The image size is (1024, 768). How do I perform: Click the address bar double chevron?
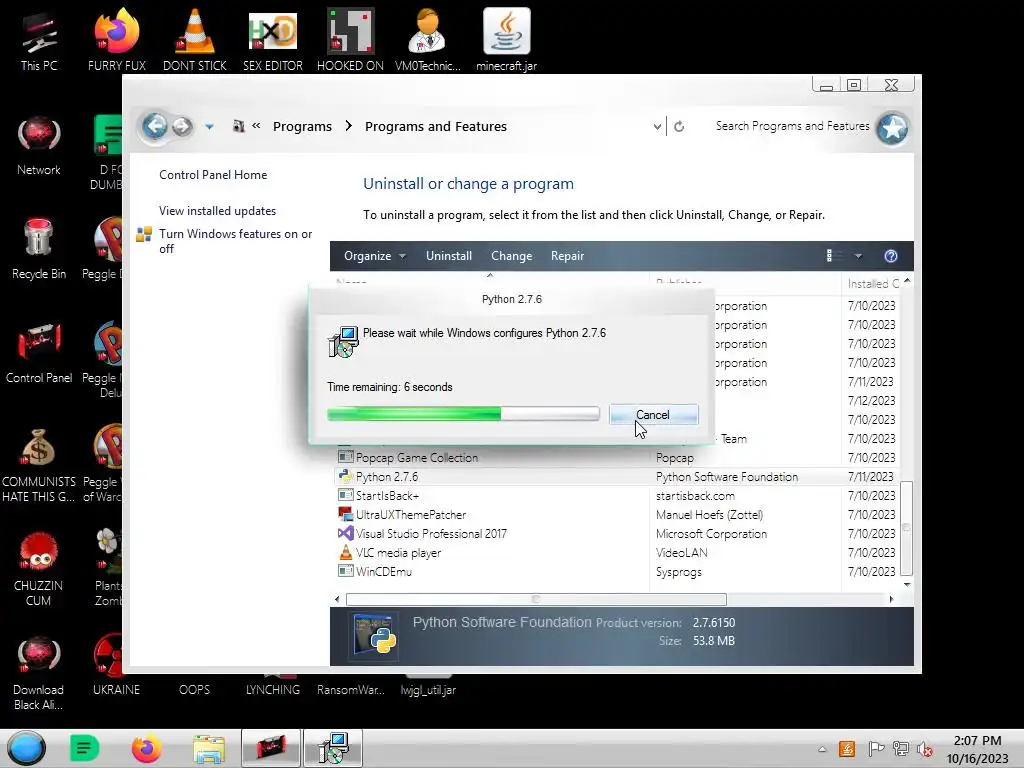256,125
